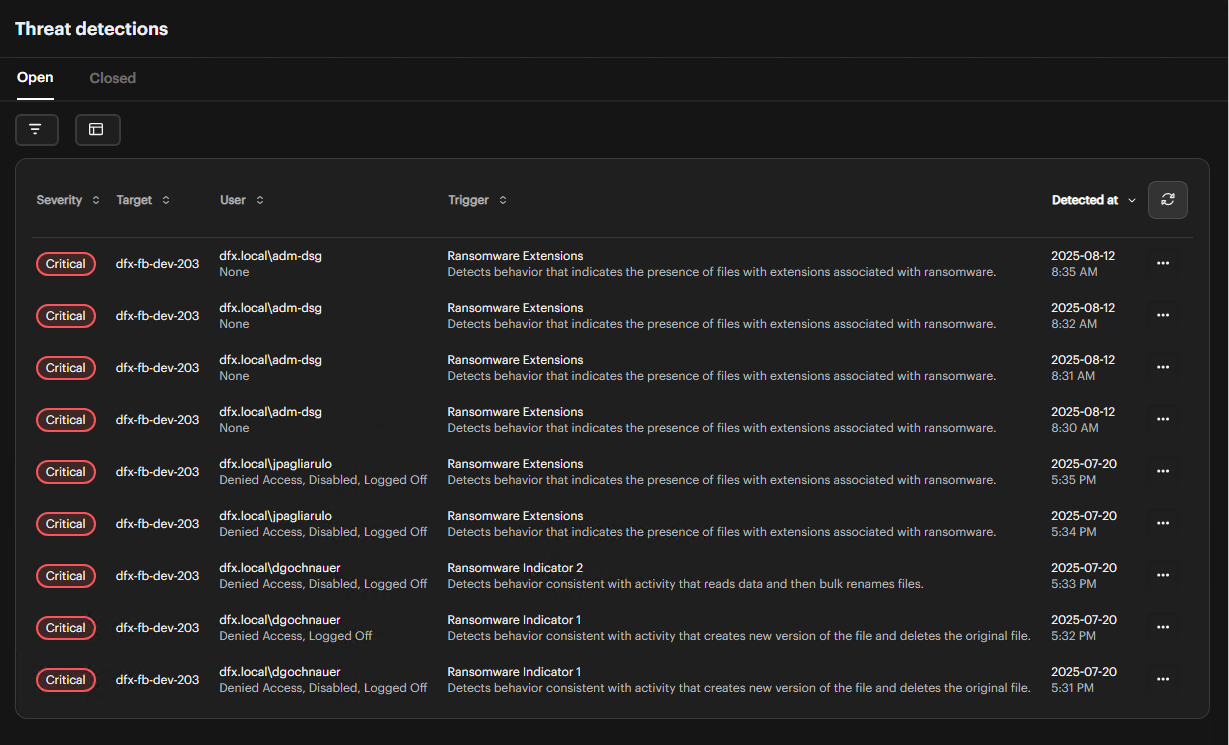Sort by Trigger column

click(x=477, y=200)
